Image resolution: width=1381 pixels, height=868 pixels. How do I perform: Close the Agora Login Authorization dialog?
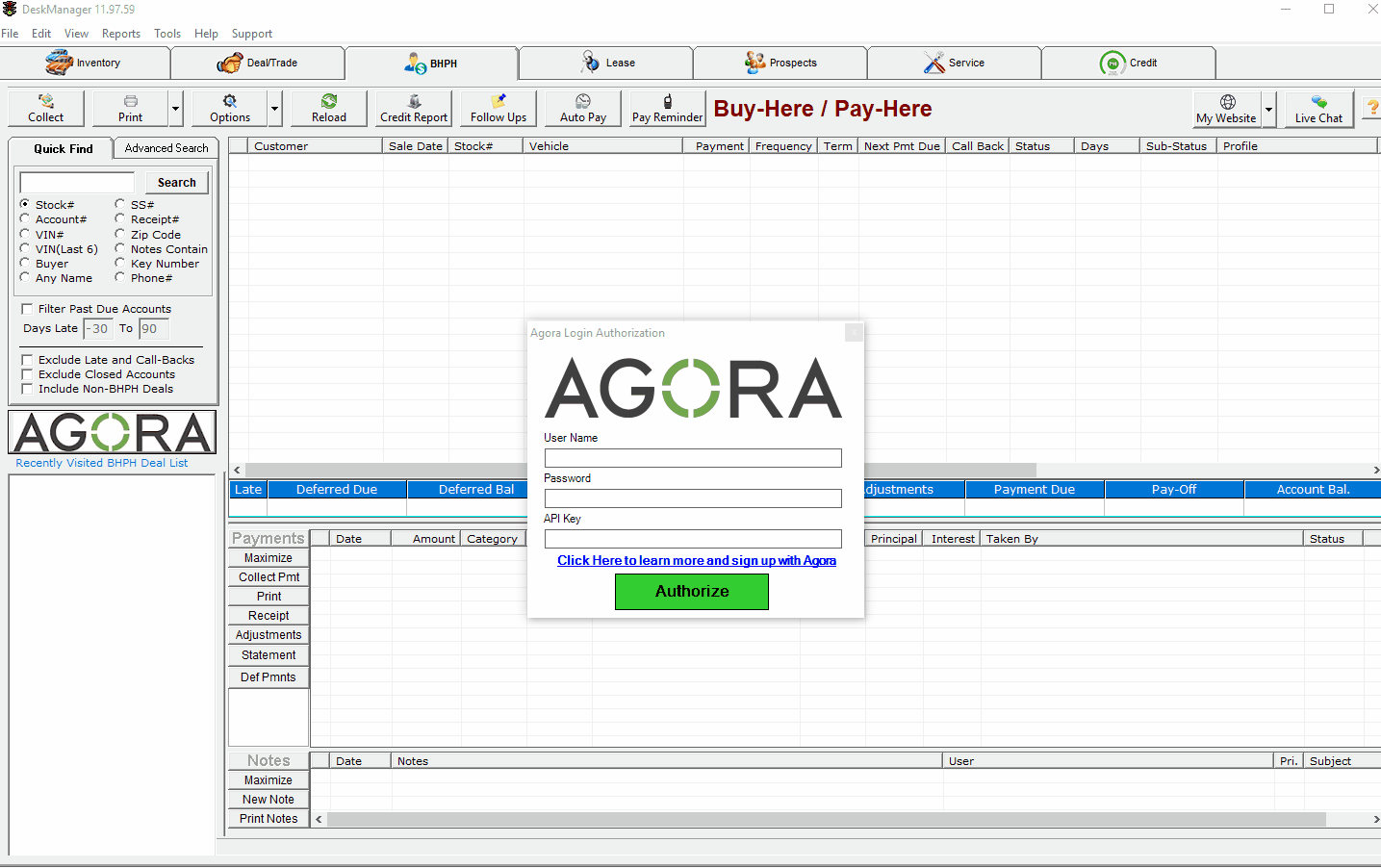(x=854, y=332)
